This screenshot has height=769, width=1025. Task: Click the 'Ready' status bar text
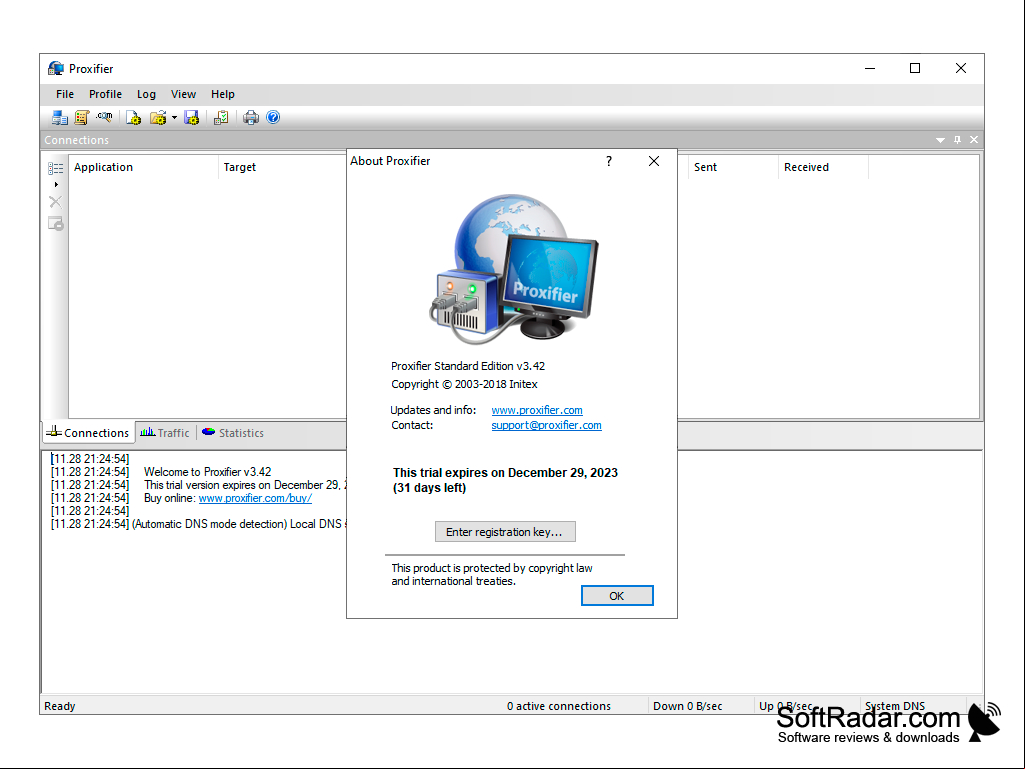pyautogui.click(x=59, y=706)
